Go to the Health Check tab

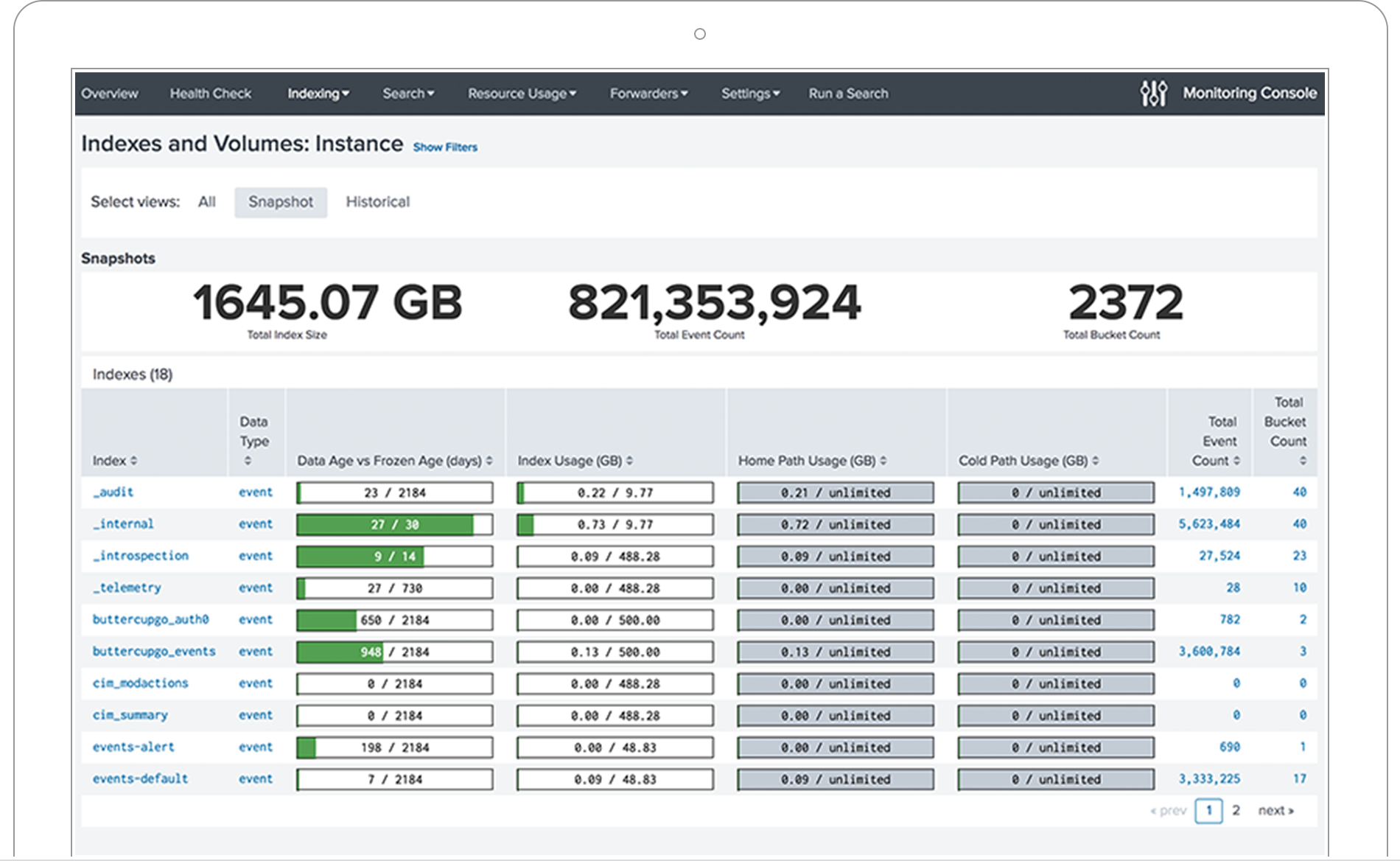tap(211, 94)
